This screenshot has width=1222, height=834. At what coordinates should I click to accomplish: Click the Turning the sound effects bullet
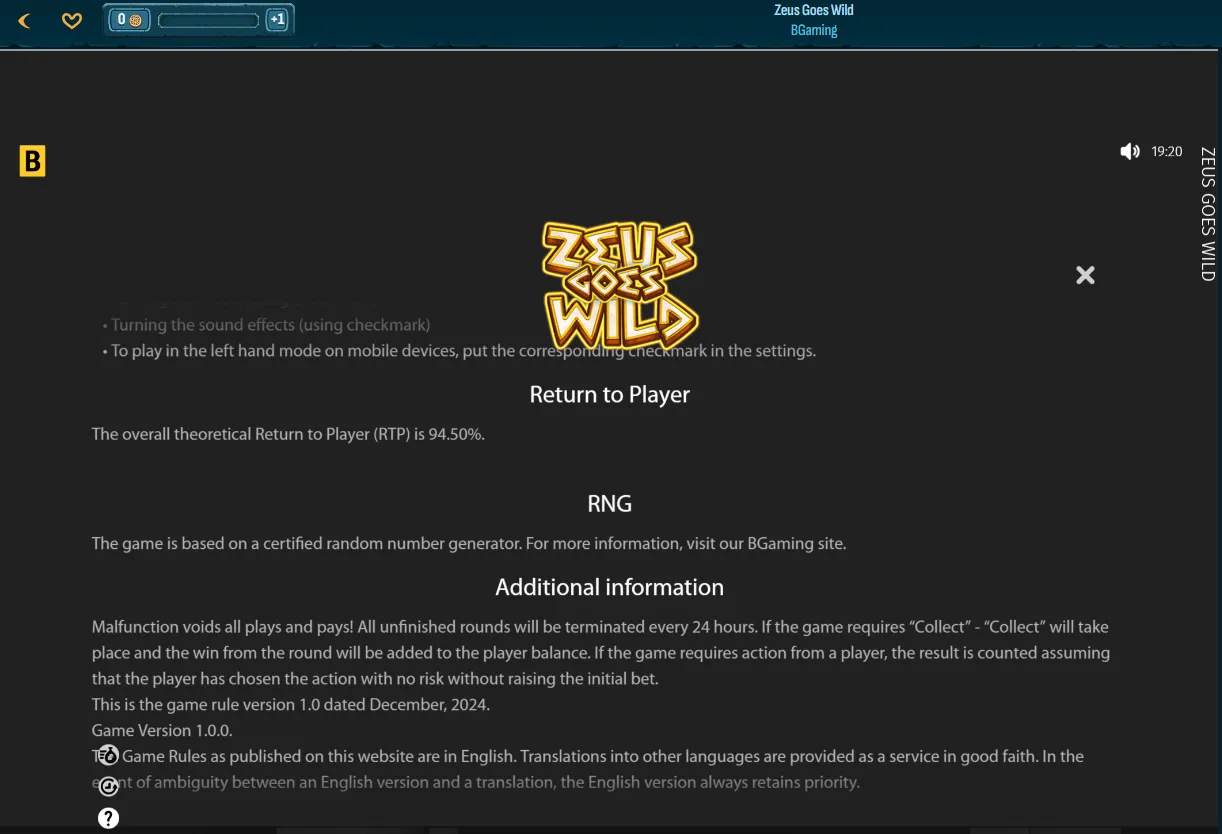(x=266, y=325)
